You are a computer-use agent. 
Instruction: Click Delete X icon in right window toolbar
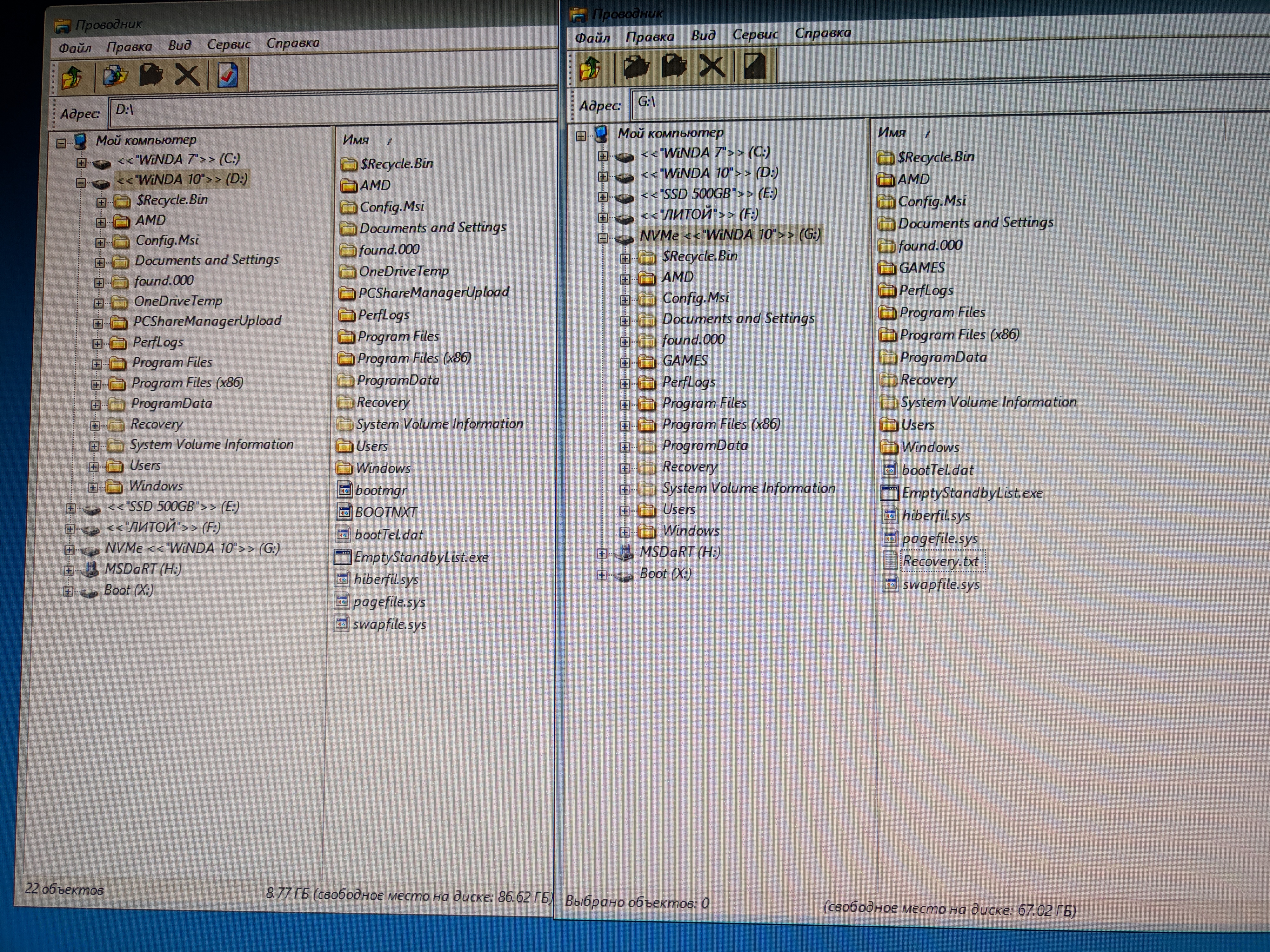(x=712, y=66)
